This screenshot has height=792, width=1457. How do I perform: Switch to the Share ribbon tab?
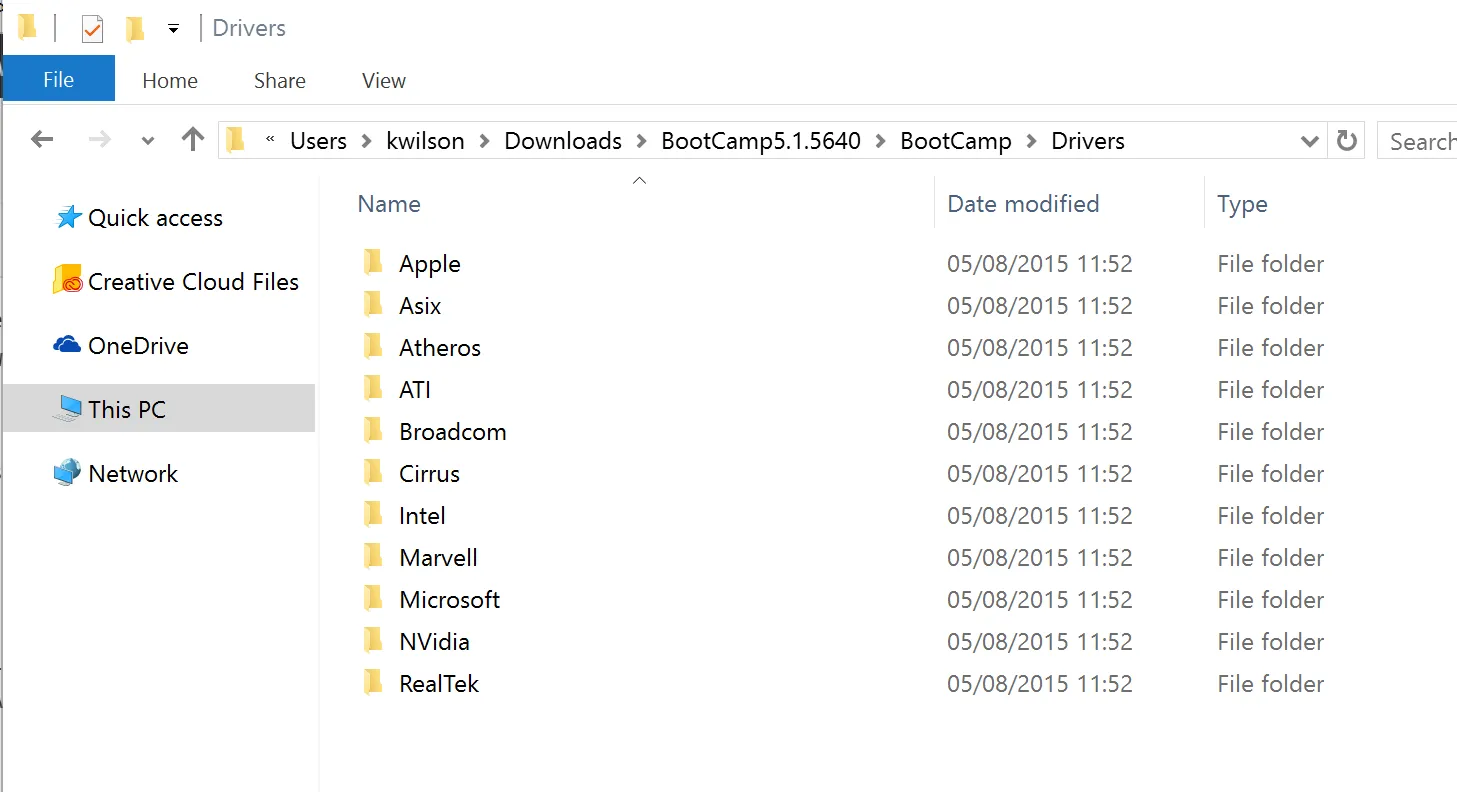coord(279,81)
